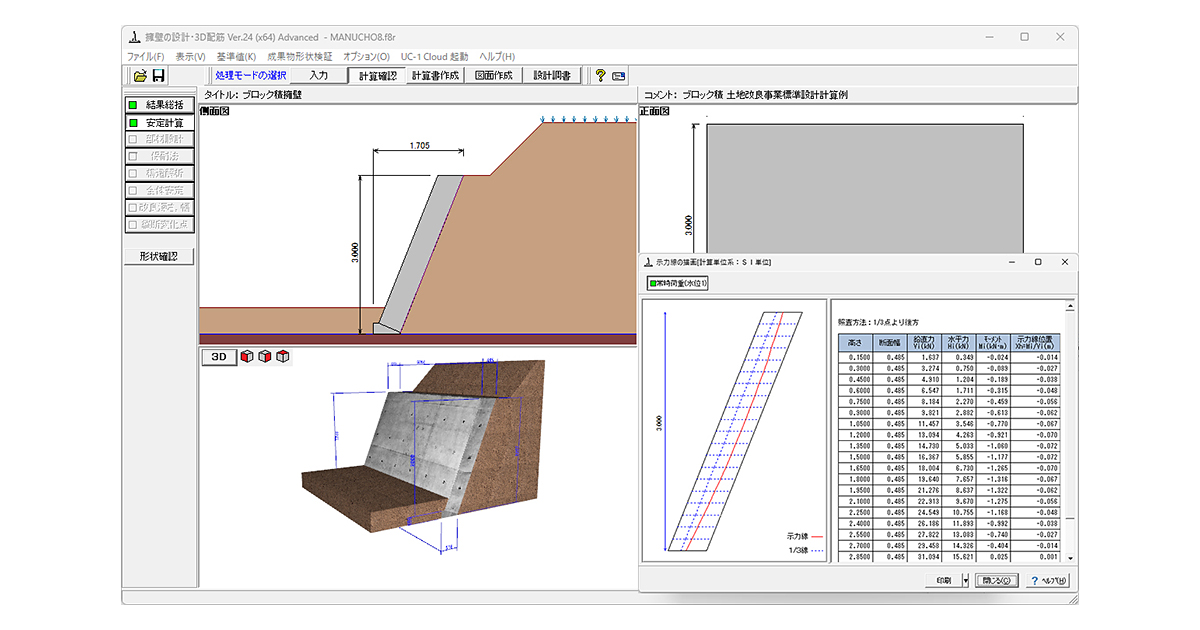
Task: Click the 形状確認 button
Action: click(x=158, y=256)
